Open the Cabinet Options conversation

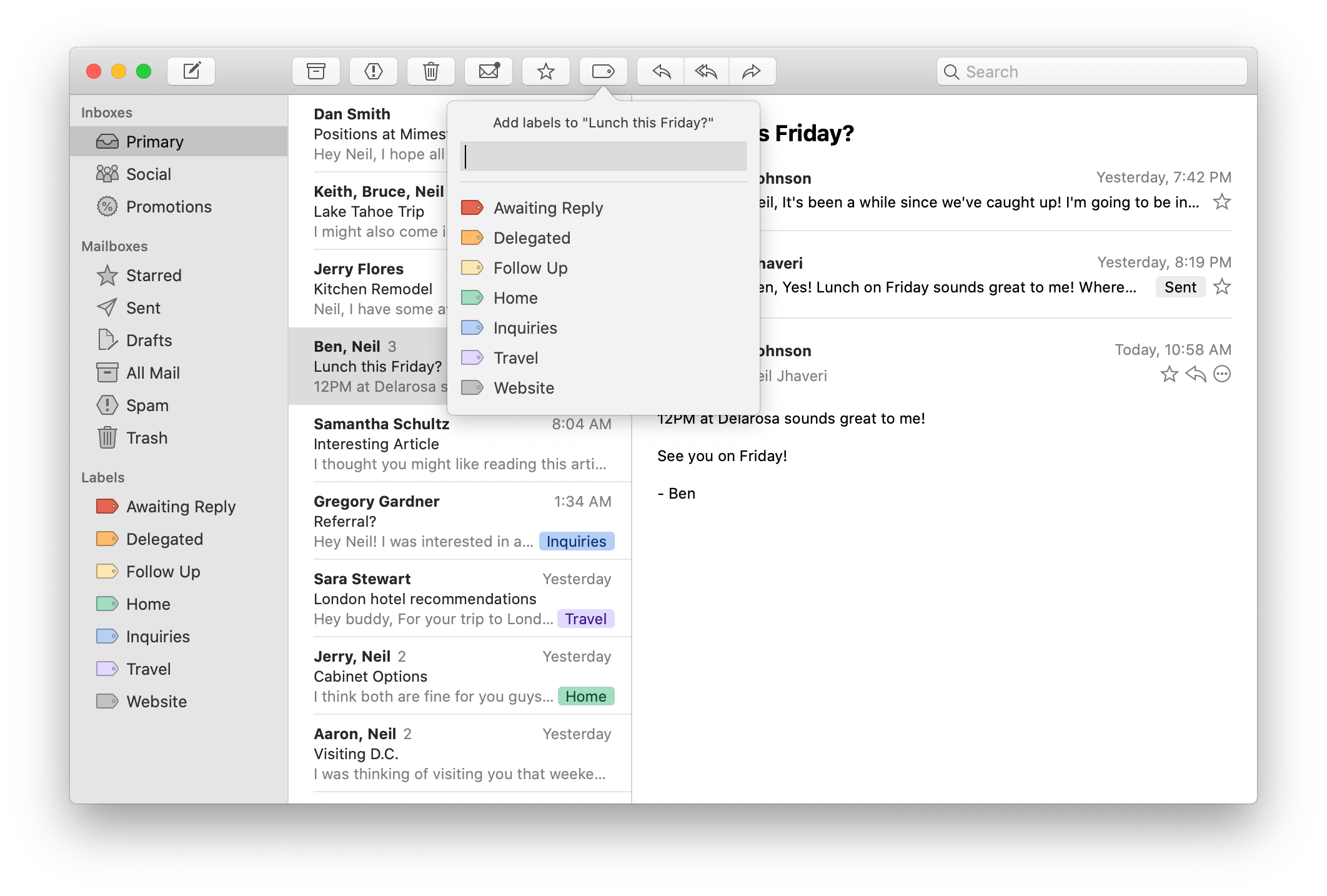460,676
